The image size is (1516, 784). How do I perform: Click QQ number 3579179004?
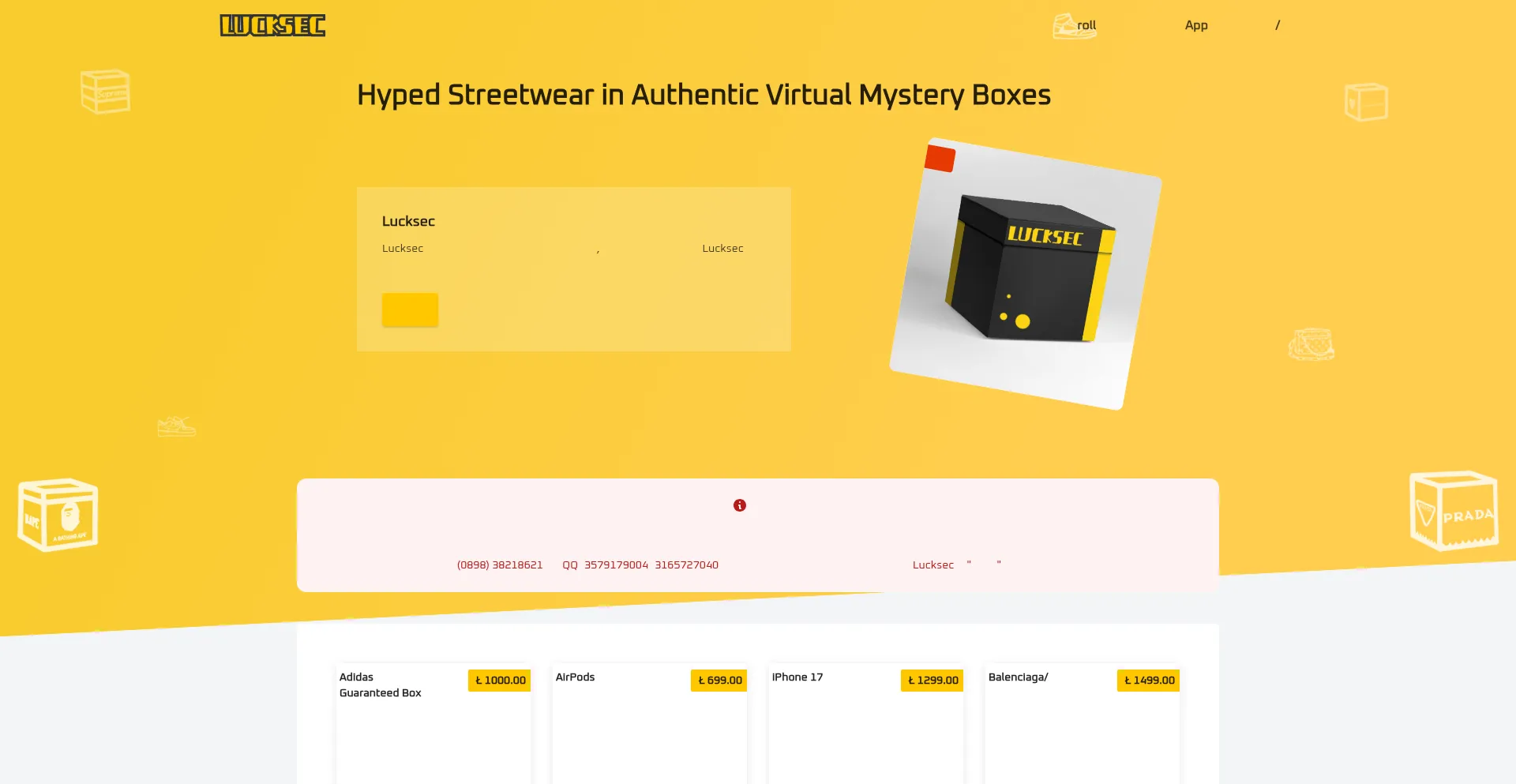tap(616, 565)
